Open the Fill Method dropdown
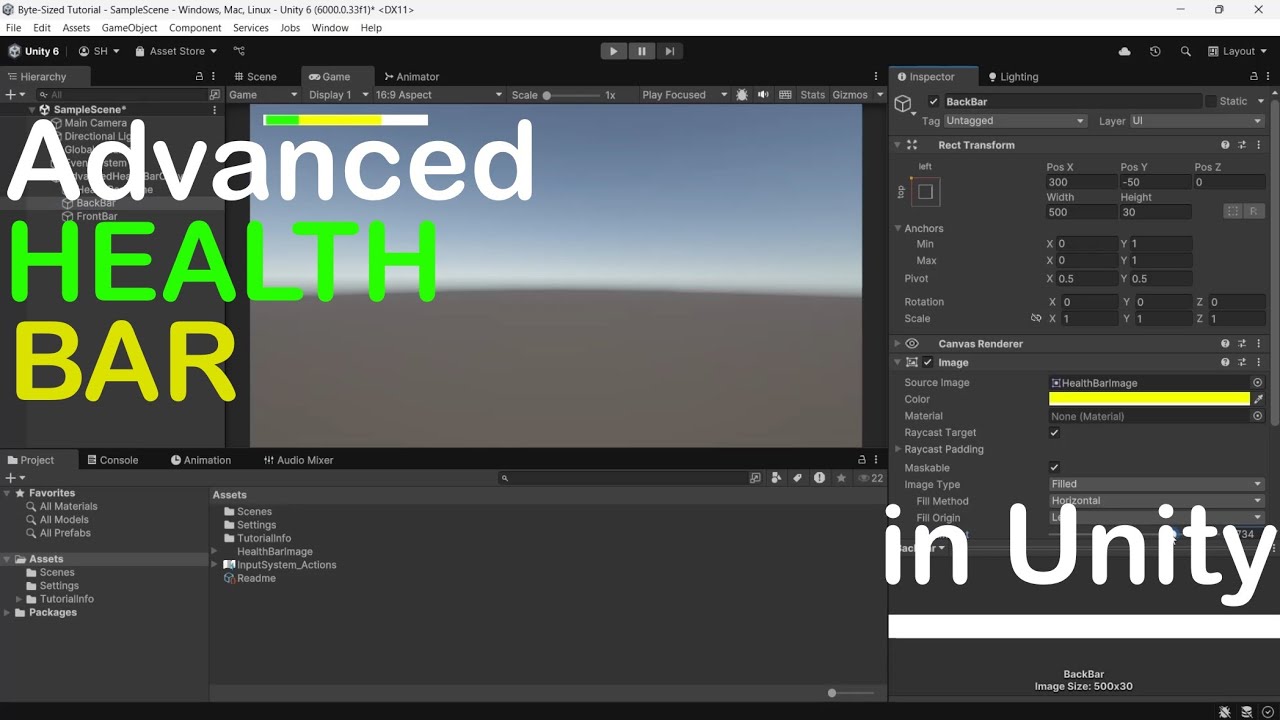 coord(1156,501)
